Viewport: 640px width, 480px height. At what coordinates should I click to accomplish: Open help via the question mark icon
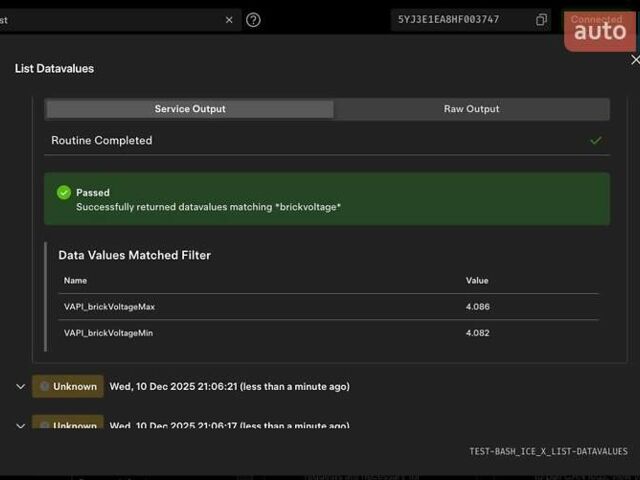[x=253, y=20]
